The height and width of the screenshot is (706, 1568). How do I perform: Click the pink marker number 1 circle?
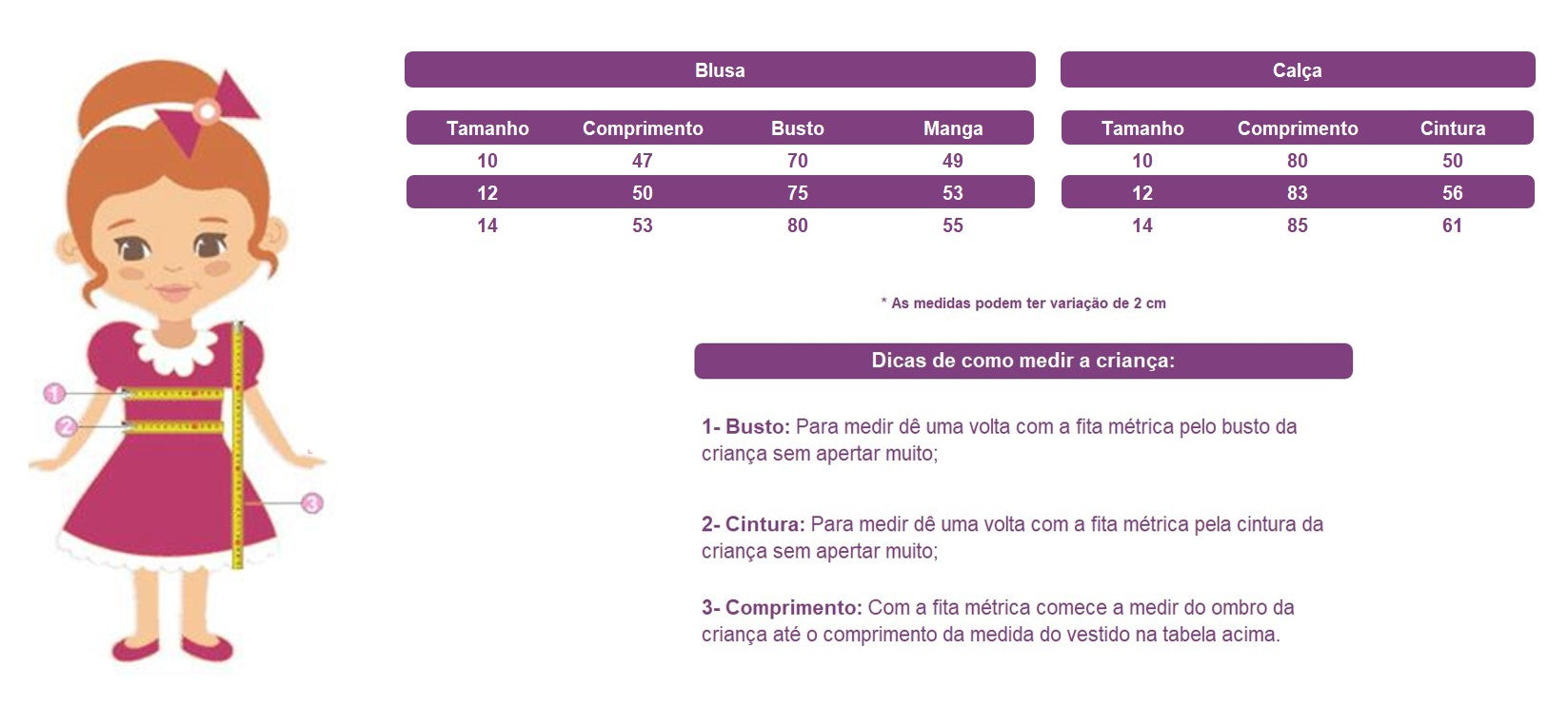(54, 393)
